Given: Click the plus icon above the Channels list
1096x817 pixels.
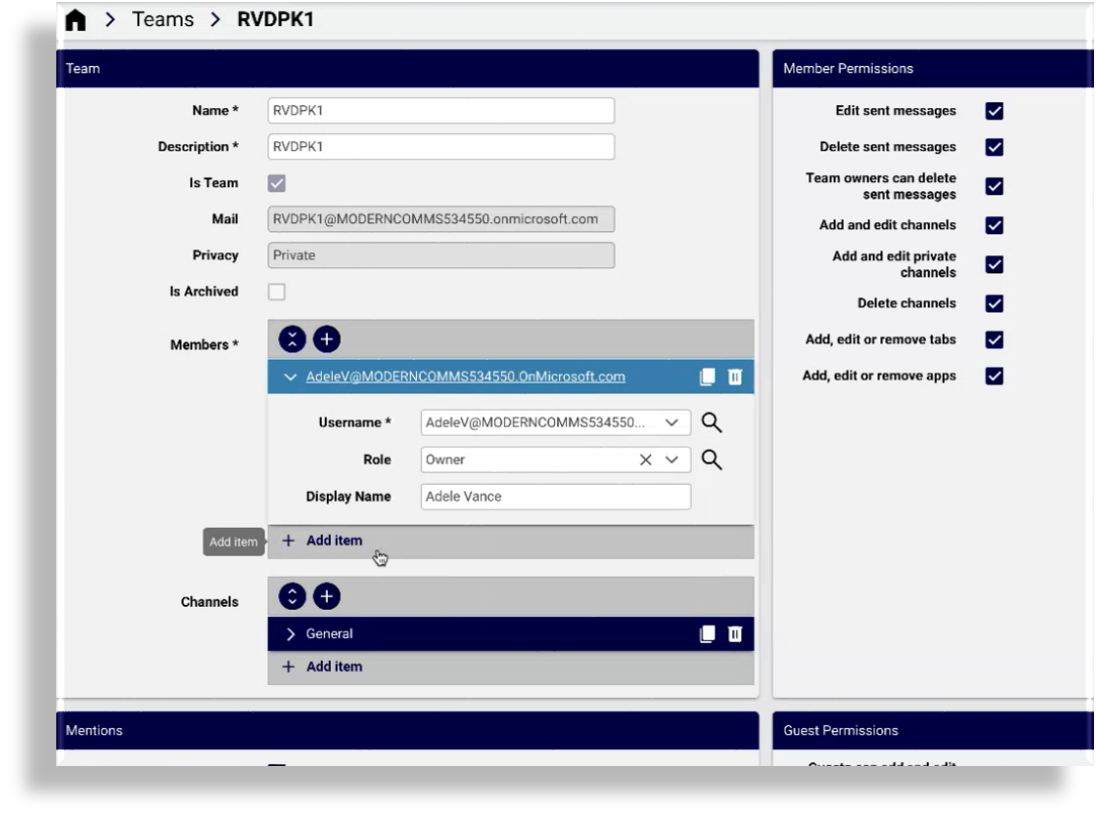Looking at the screenshot, I should 327,597.
